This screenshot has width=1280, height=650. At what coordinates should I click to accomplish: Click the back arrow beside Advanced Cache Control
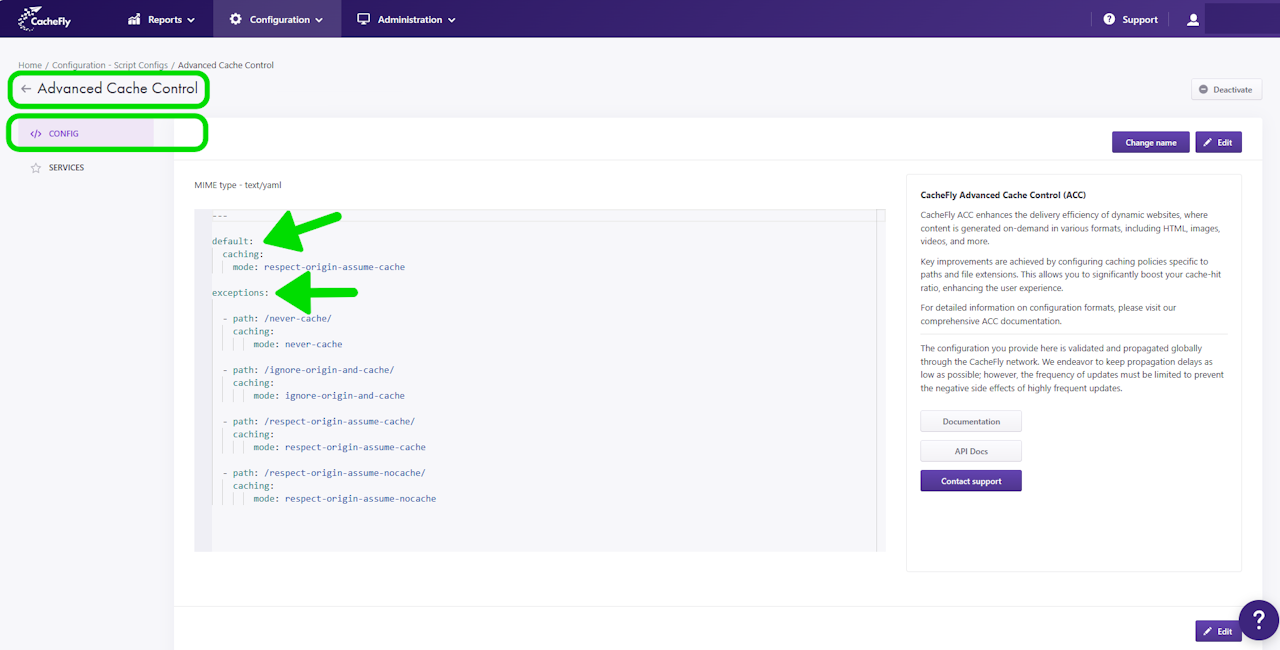[26, 89]
